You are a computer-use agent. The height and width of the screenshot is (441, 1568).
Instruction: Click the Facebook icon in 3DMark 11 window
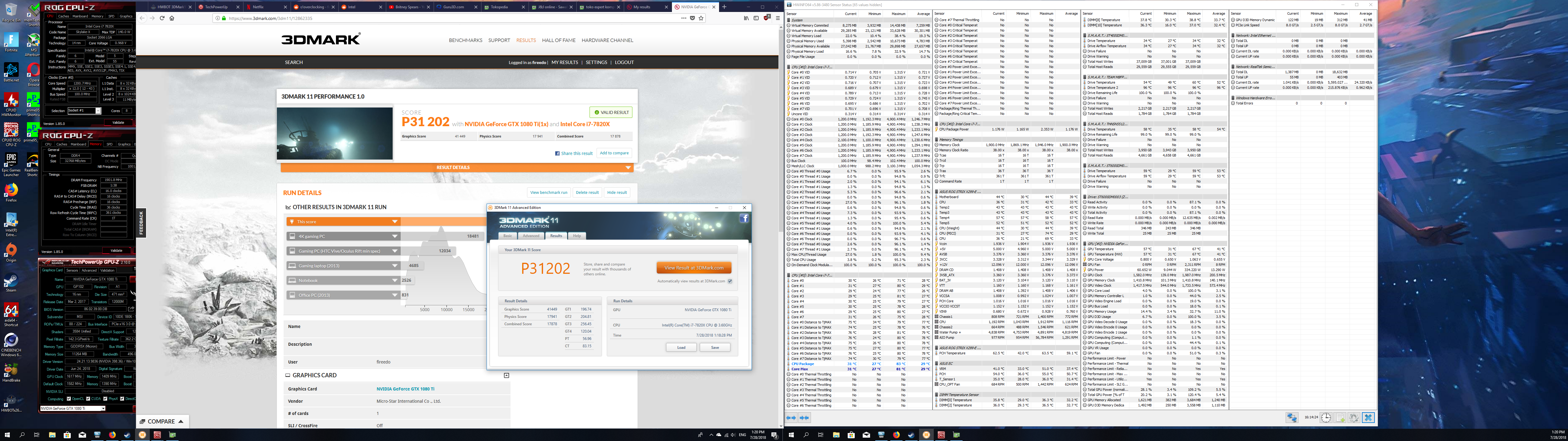(744, 218)
